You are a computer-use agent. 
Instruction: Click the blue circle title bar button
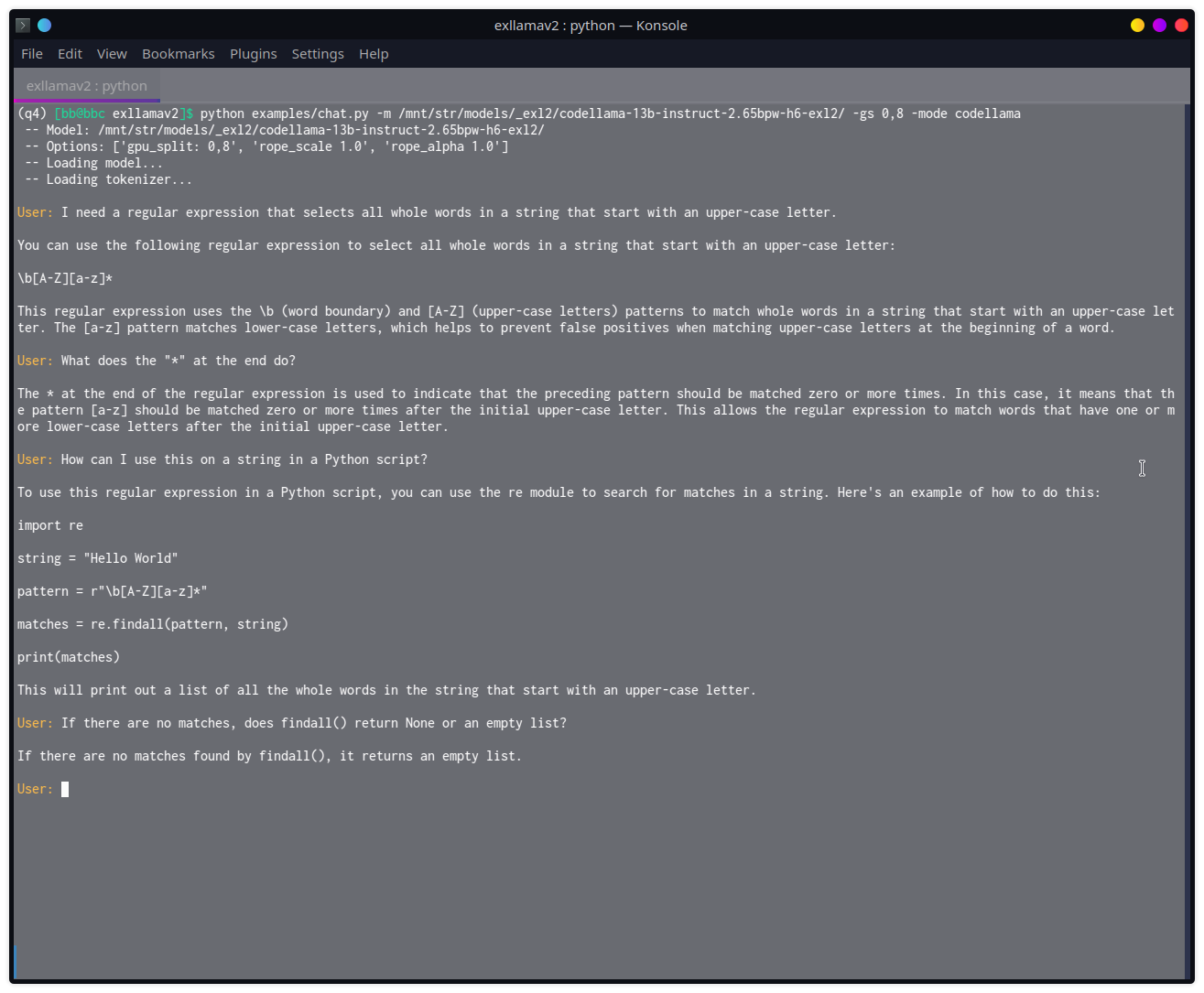(x=44, y=26)
